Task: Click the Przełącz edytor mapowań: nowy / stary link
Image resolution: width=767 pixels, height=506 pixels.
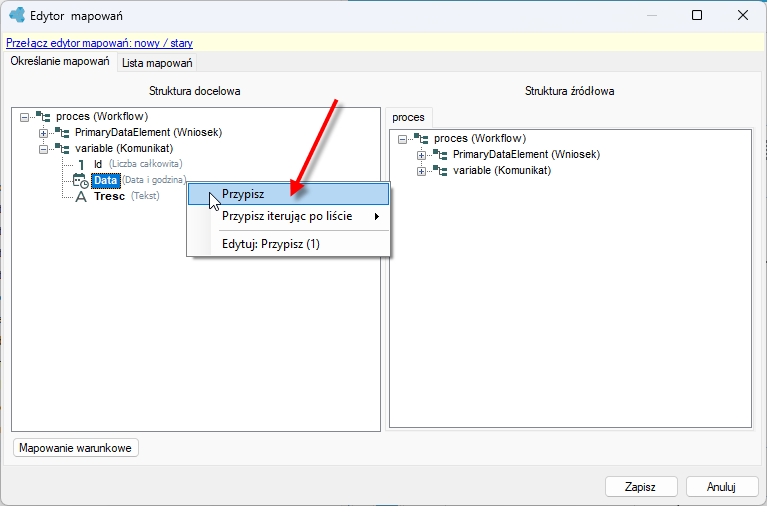Action: click(99, 43)
